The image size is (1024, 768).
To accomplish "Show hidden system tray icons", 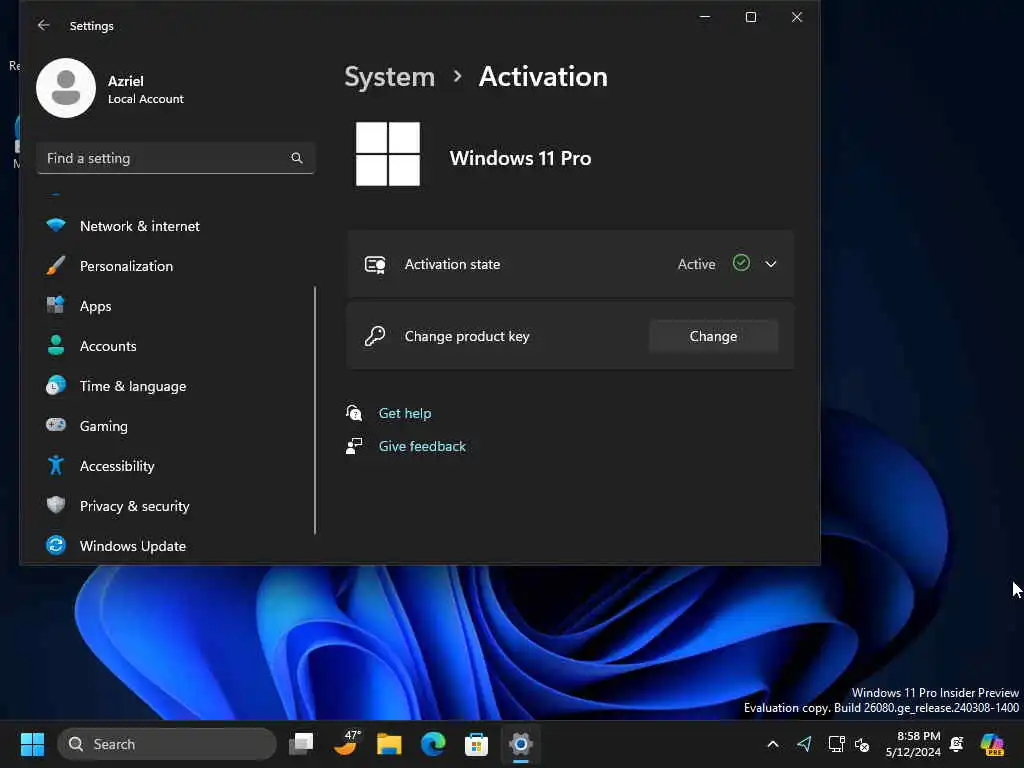I will [773, 744].
